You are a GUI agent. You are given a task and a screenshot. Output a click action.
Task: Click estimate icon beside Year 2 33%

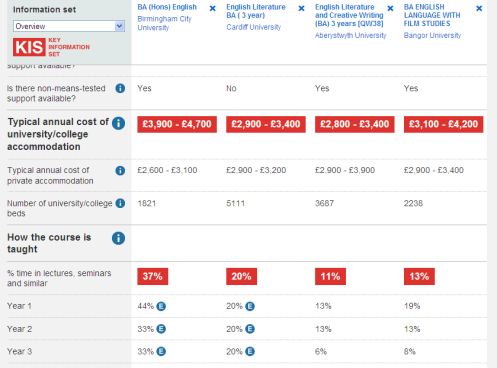click(x=161, y=329)
